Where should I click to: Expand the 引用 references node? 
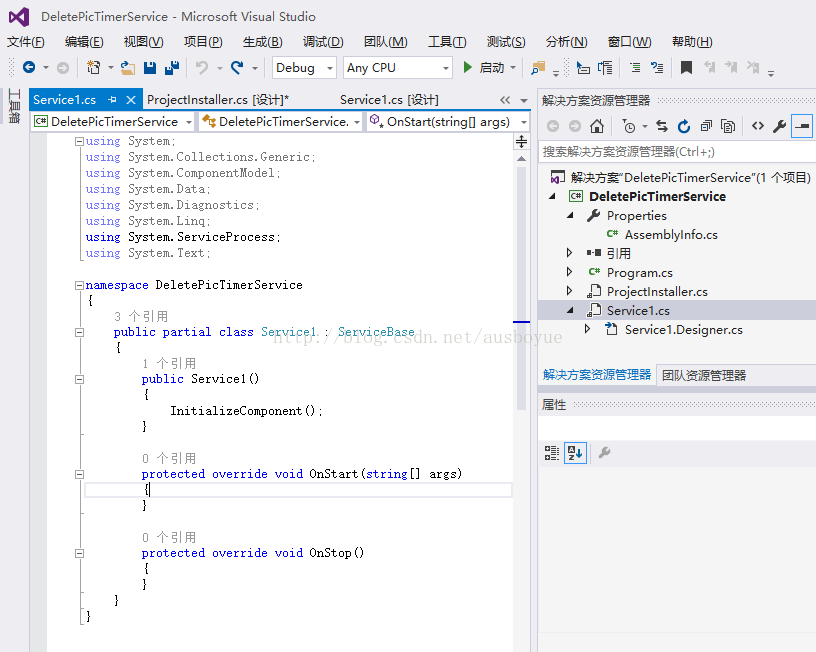click(x=569, y=253)
